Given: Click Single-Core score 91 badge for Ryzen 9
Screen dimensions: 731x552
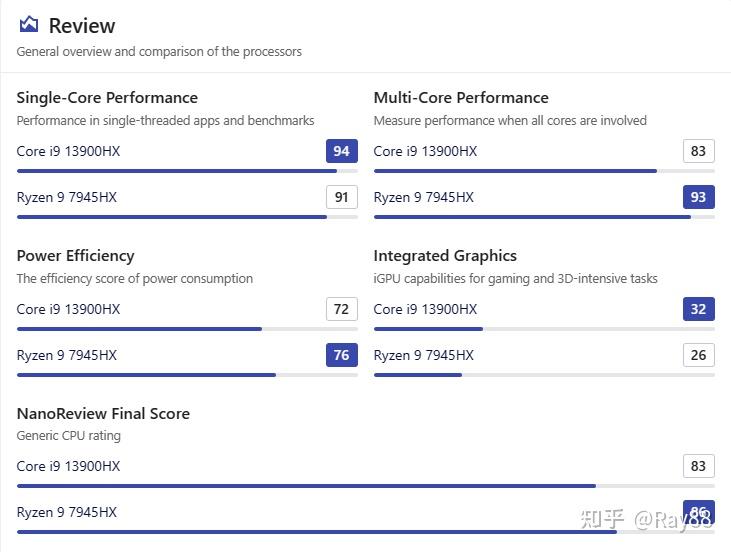Looking at the screenshot, I should [341, 197].
